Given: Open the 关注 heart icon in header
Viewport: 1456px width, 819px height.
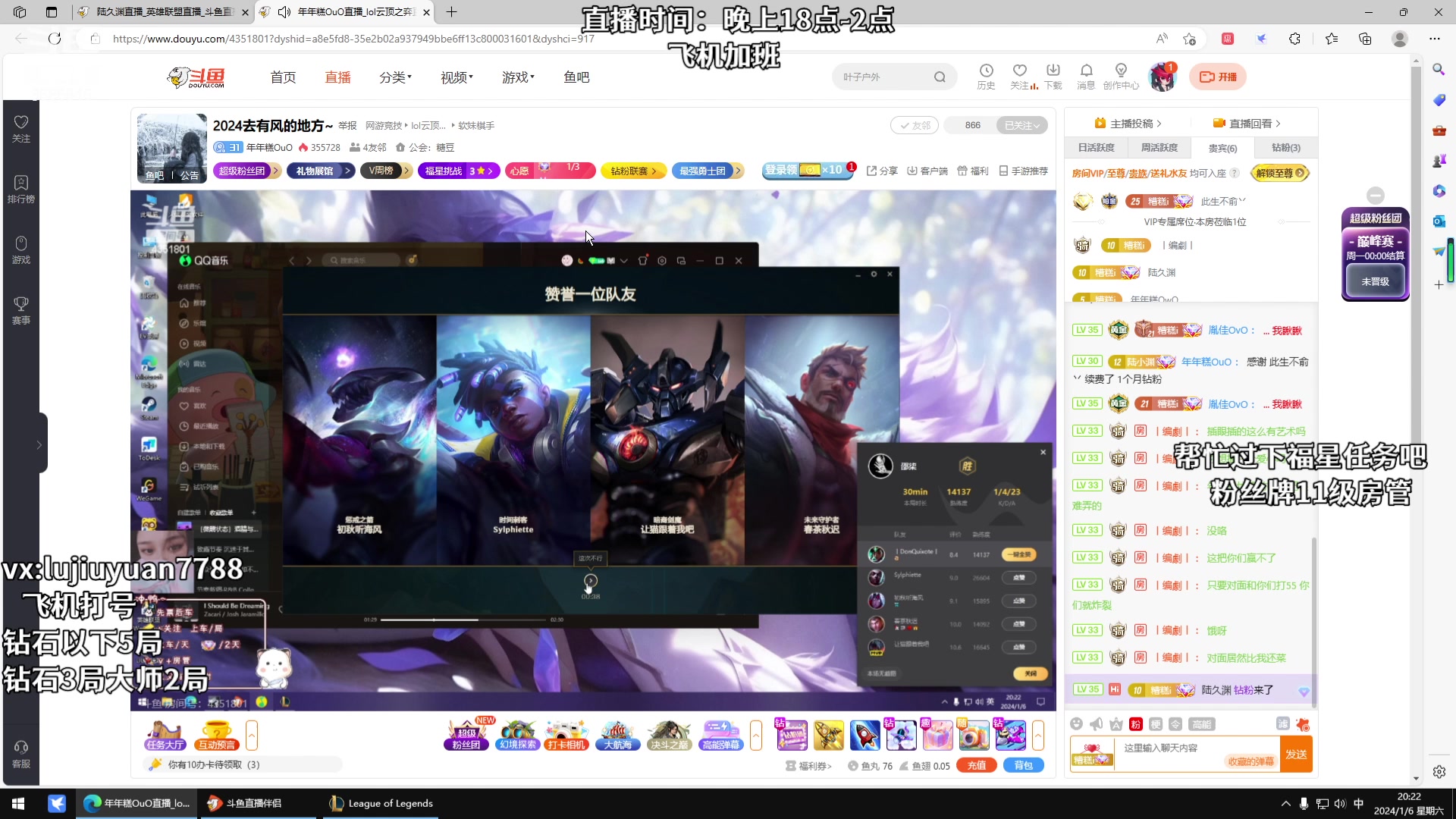Looking at the screenshot, I should [x=1020, y=77].
